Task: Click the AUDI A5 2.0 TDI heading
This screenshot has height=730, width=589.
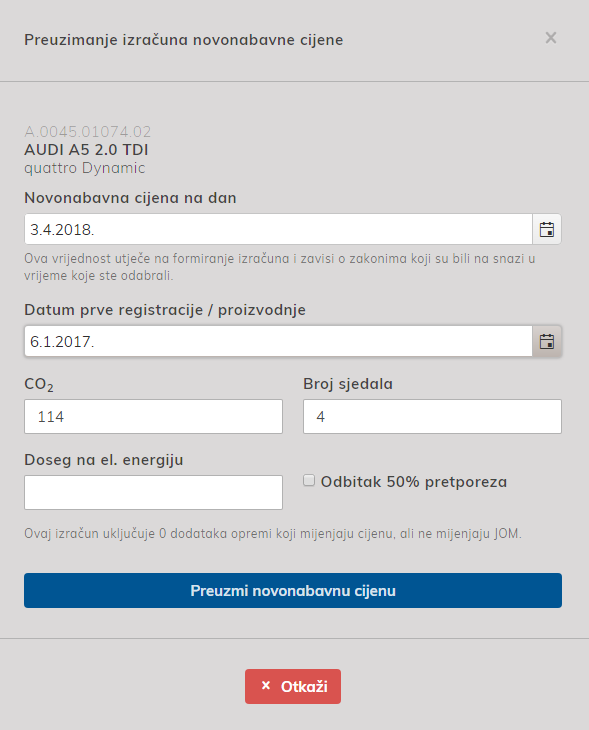Action: [x=86, y=150]
